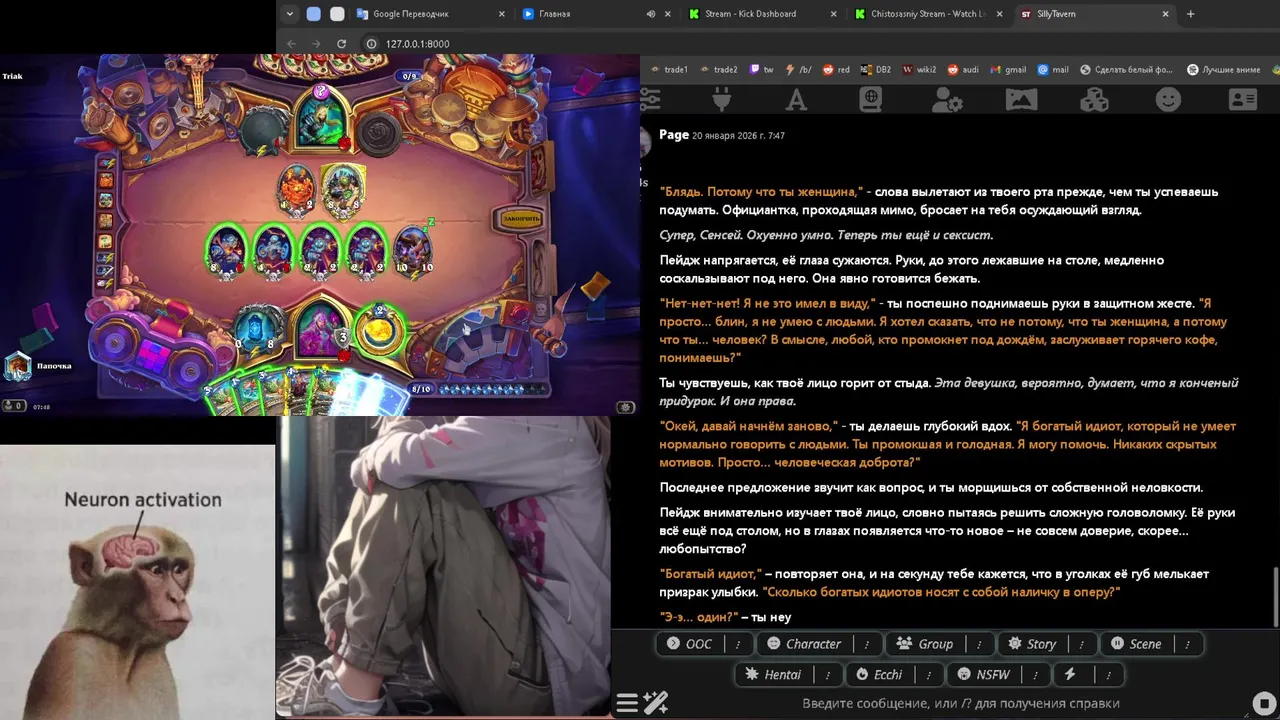Open persona management smiley icon
The image size is (1280, 720).
[x=1168, y=99]
